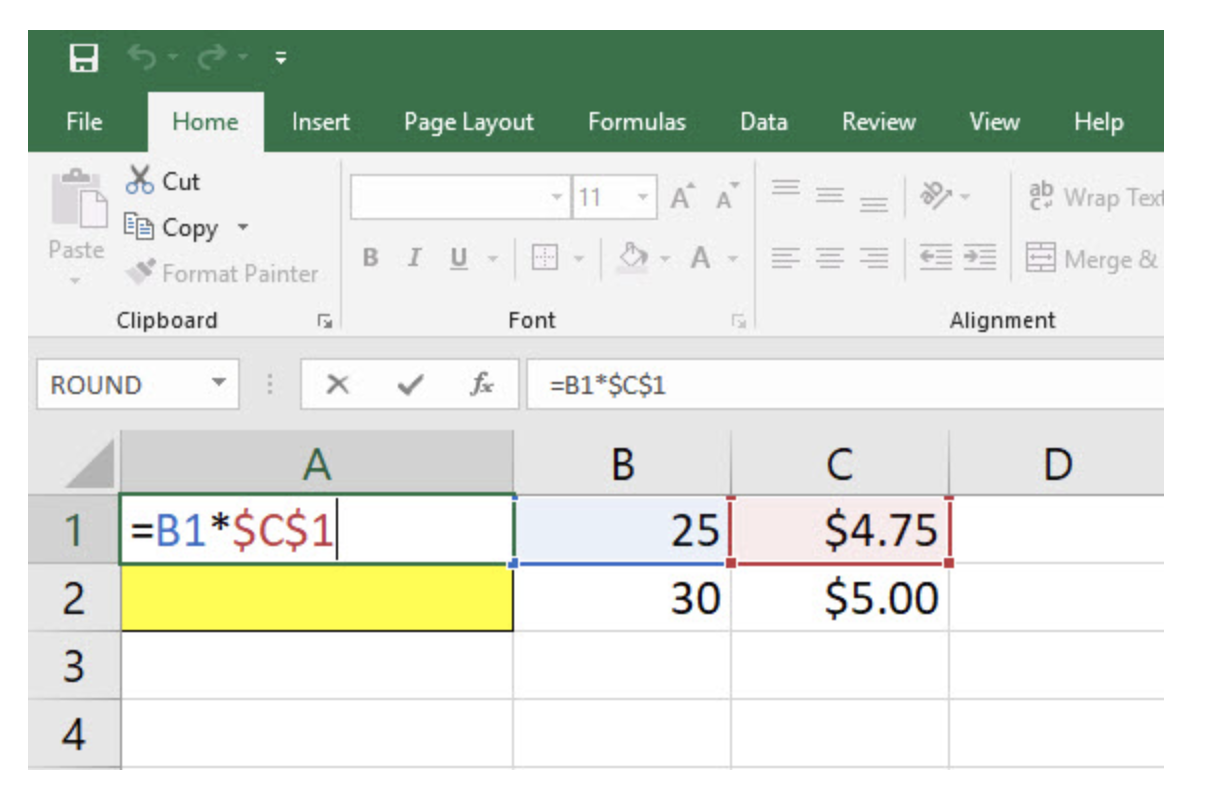Click Merge & Center button
The width and height of the screenshot is (1224, 802).
(1094, 259)
